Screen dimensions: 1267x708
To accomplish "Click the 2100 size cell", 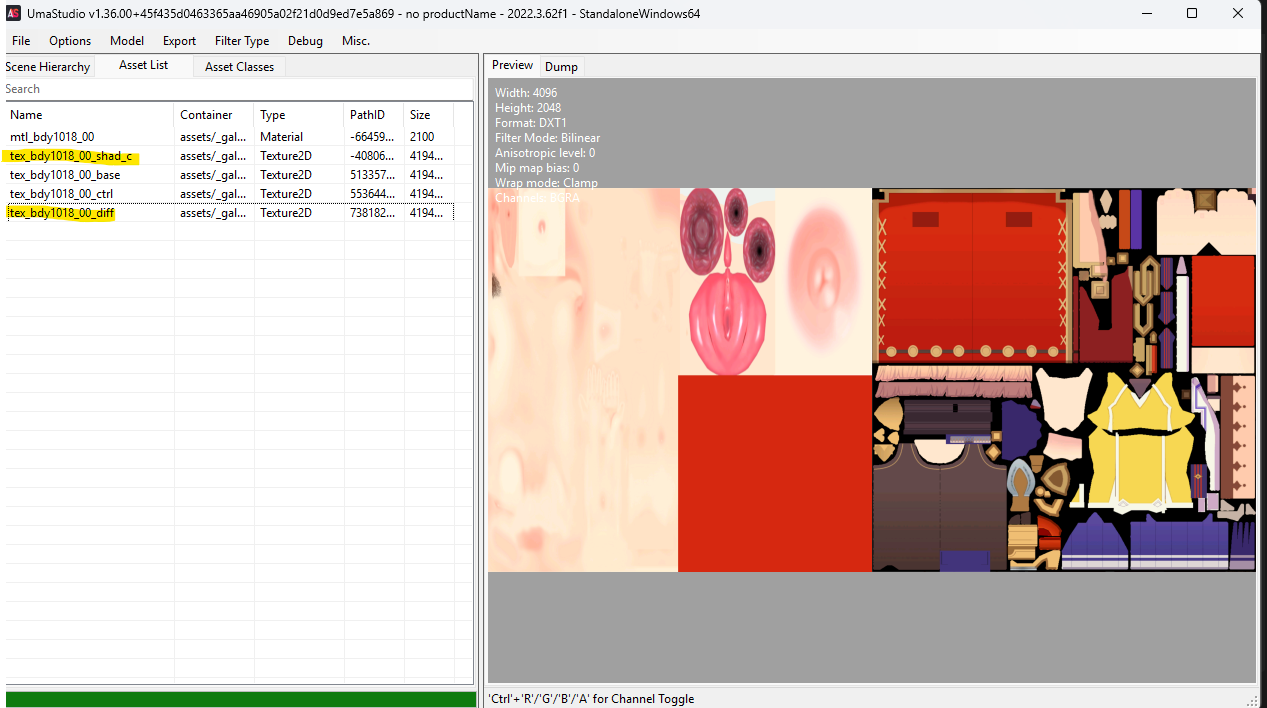I will (422, 137).
